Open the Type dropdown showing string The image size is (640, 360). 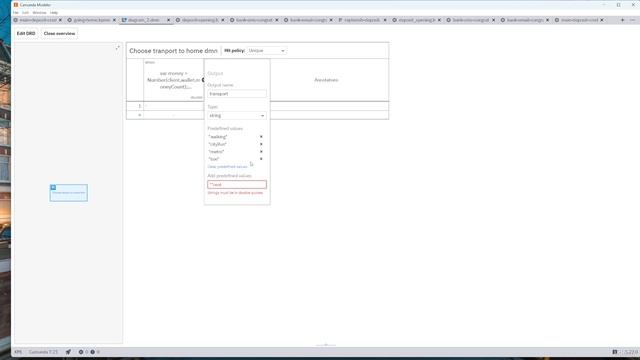point(237,116)
